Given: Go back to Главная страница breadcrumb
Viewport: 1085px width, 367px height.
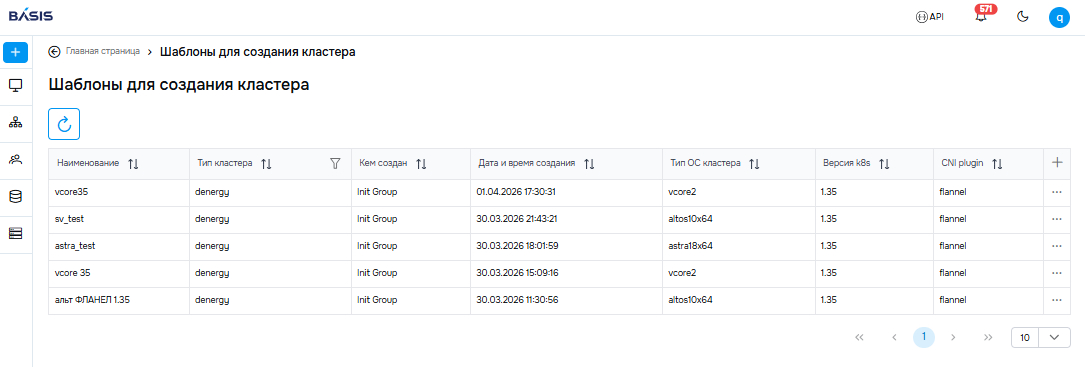Looking at the screenshot, I should [x=94, y=51].
